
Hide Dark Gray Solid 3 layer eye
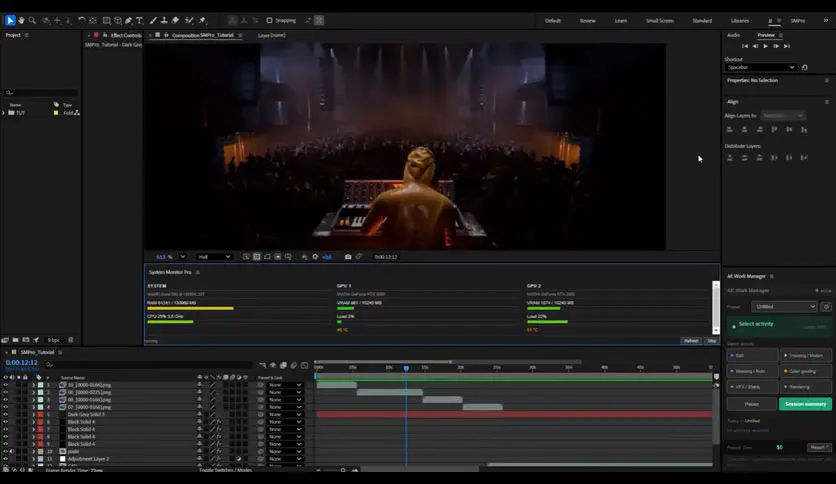coord(5,414)
